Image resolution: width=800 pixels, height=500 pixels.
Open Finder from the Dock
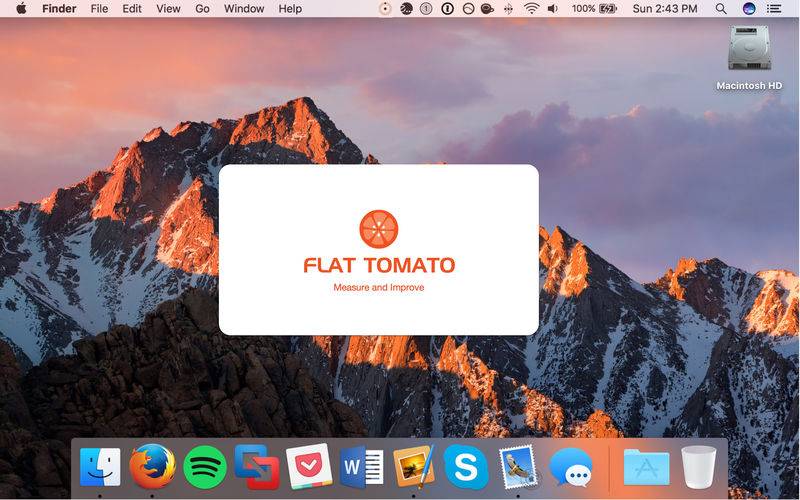(100, 467)
